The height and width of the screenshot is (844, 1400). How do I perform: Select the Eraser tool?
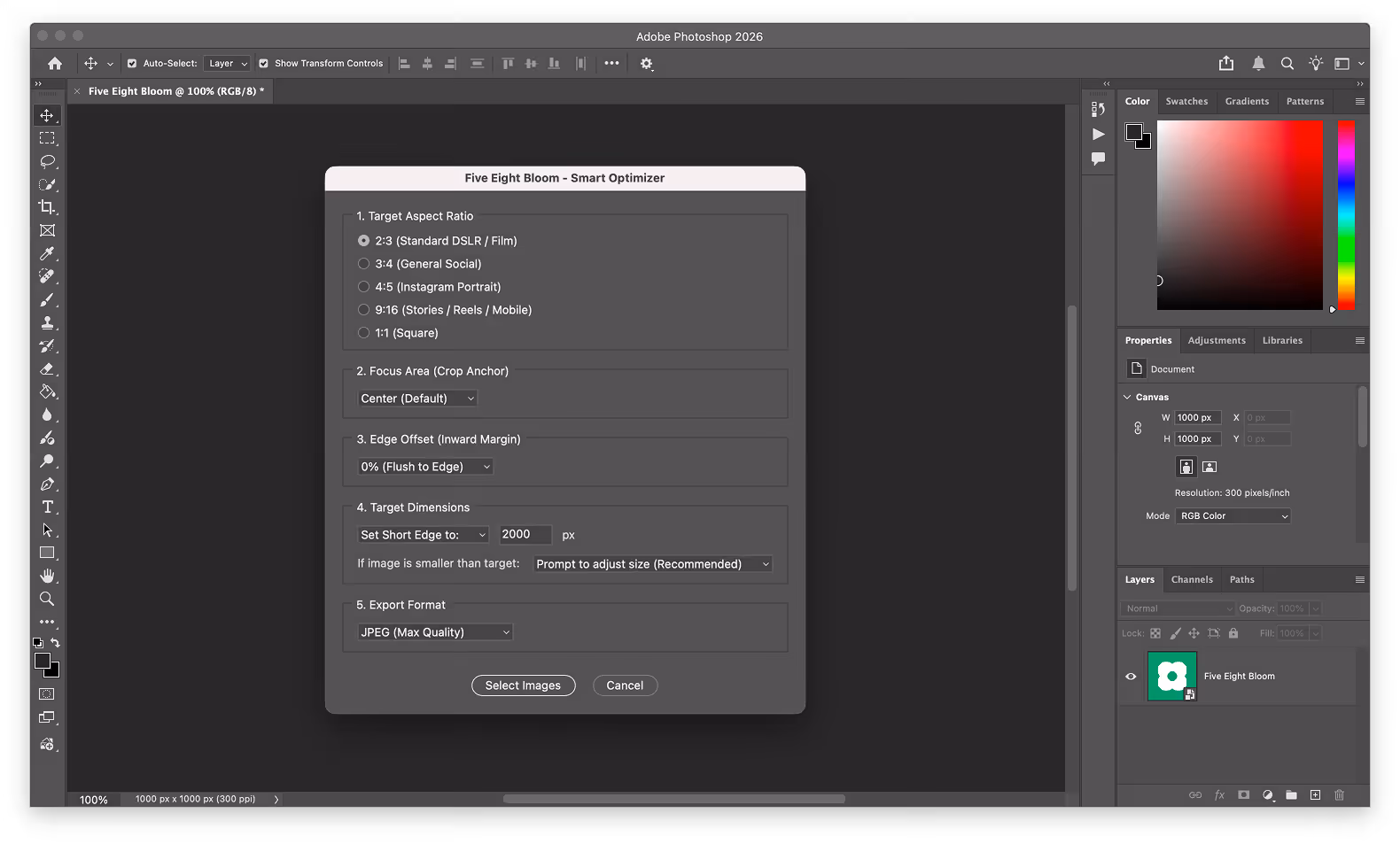coord(47,368)
